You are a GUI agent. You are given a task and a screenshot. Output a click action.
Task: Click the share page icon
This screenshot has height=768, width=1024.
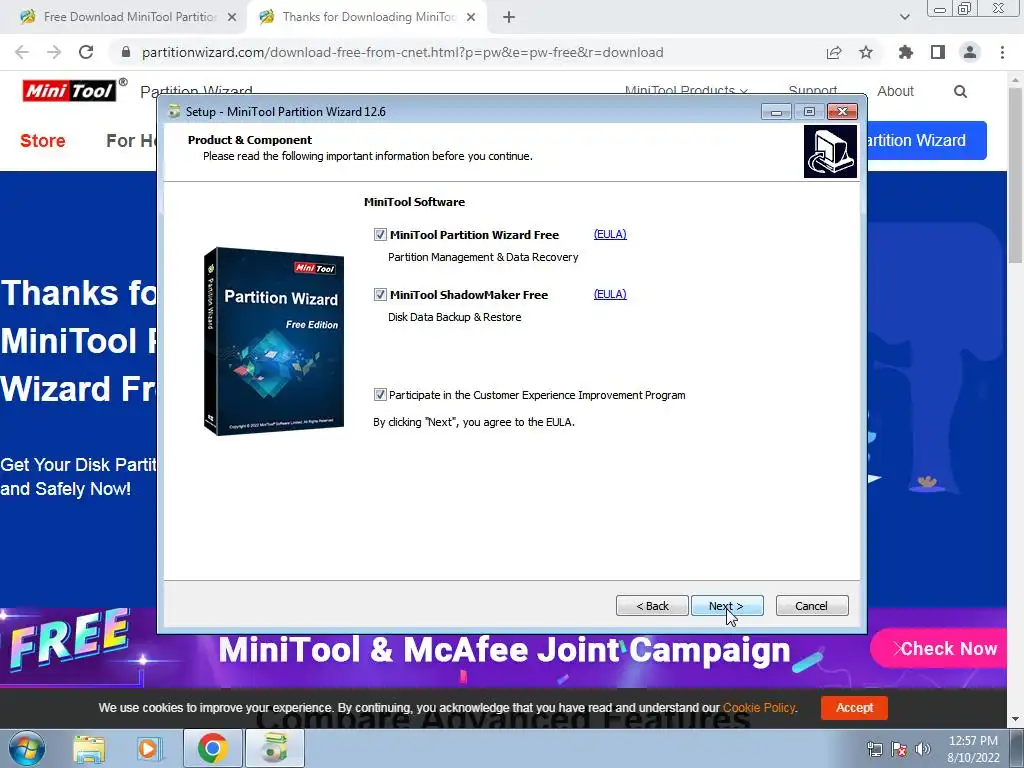click(x=834, y=52)
